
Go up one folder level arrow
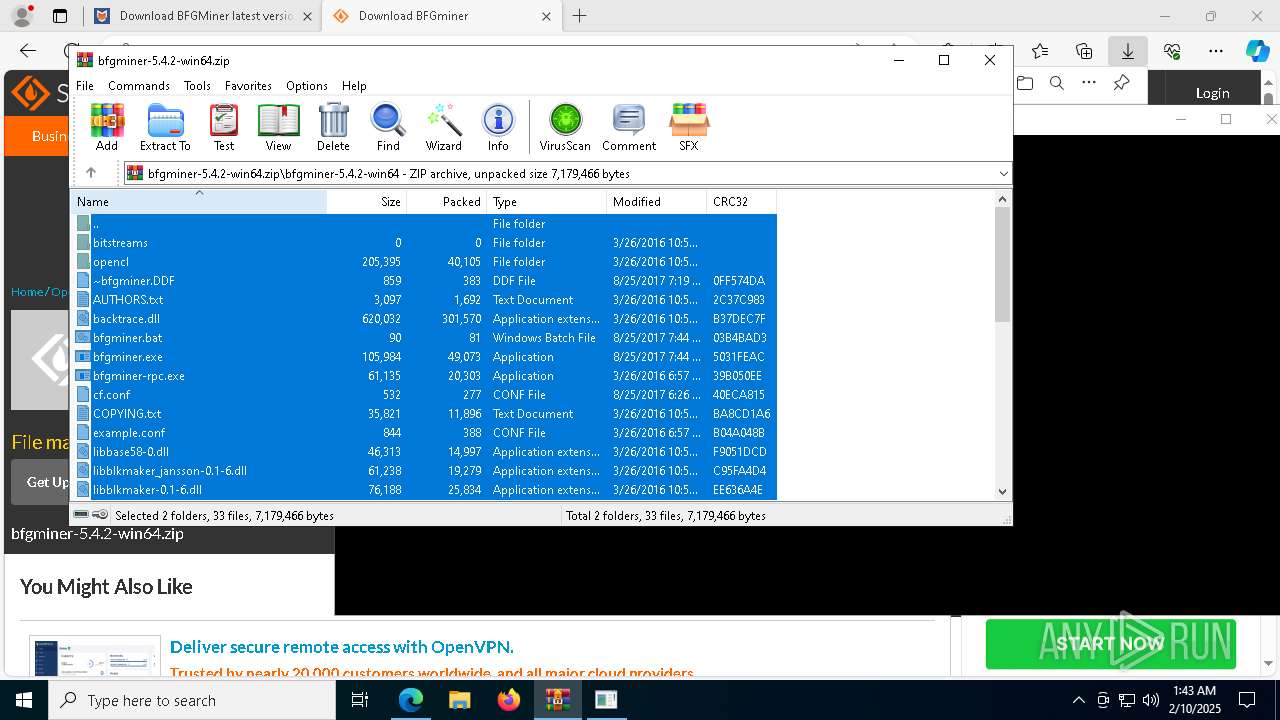(x=91, y=173)
